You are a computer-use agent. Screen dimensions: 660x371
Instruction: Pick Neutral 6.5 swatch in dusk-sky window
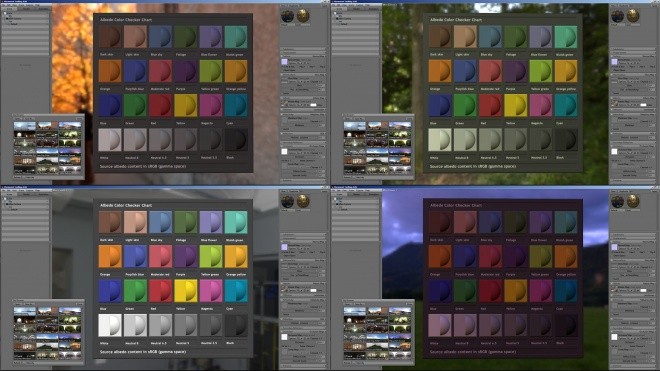coord(490,325)
